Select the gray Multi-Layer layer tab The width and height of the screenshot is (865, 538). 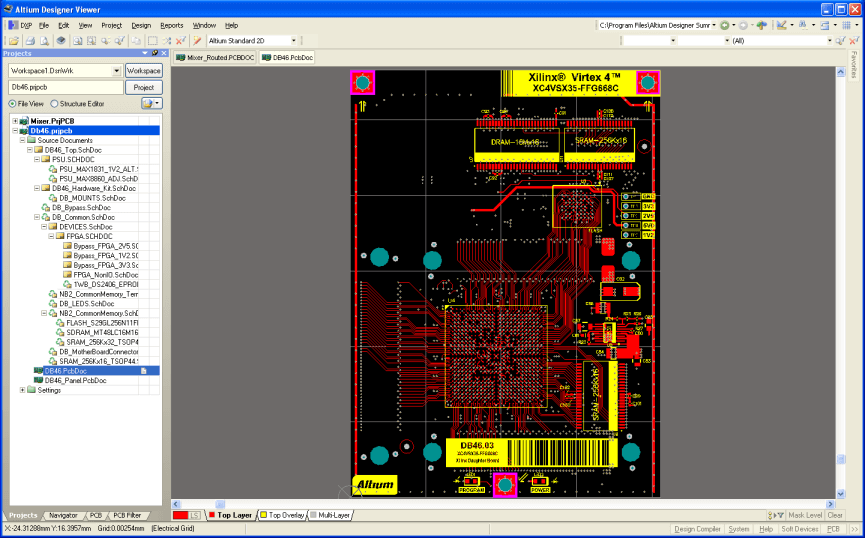pos(330,515)
